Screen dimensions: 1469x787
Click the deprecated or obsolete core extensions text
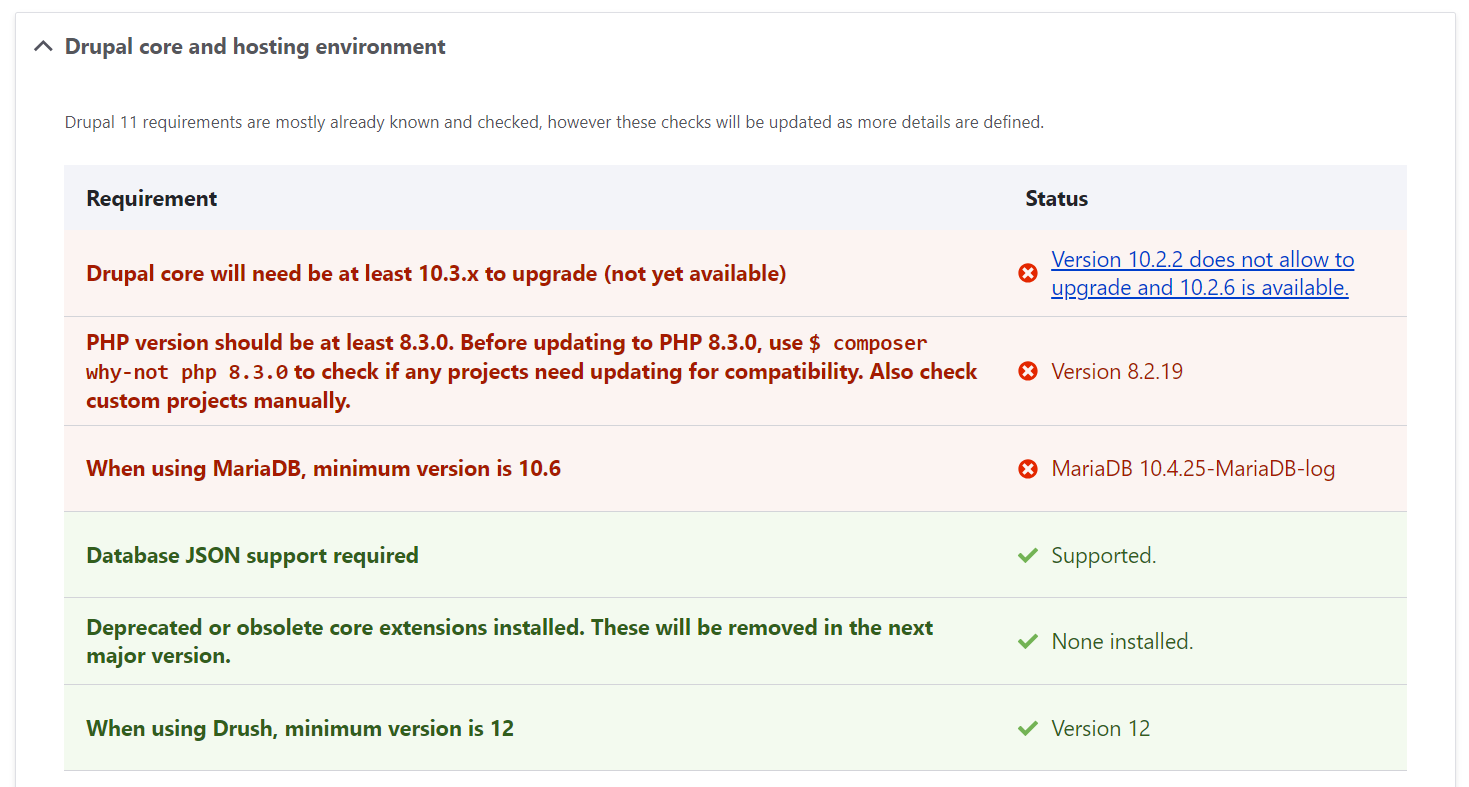[510, 641]
